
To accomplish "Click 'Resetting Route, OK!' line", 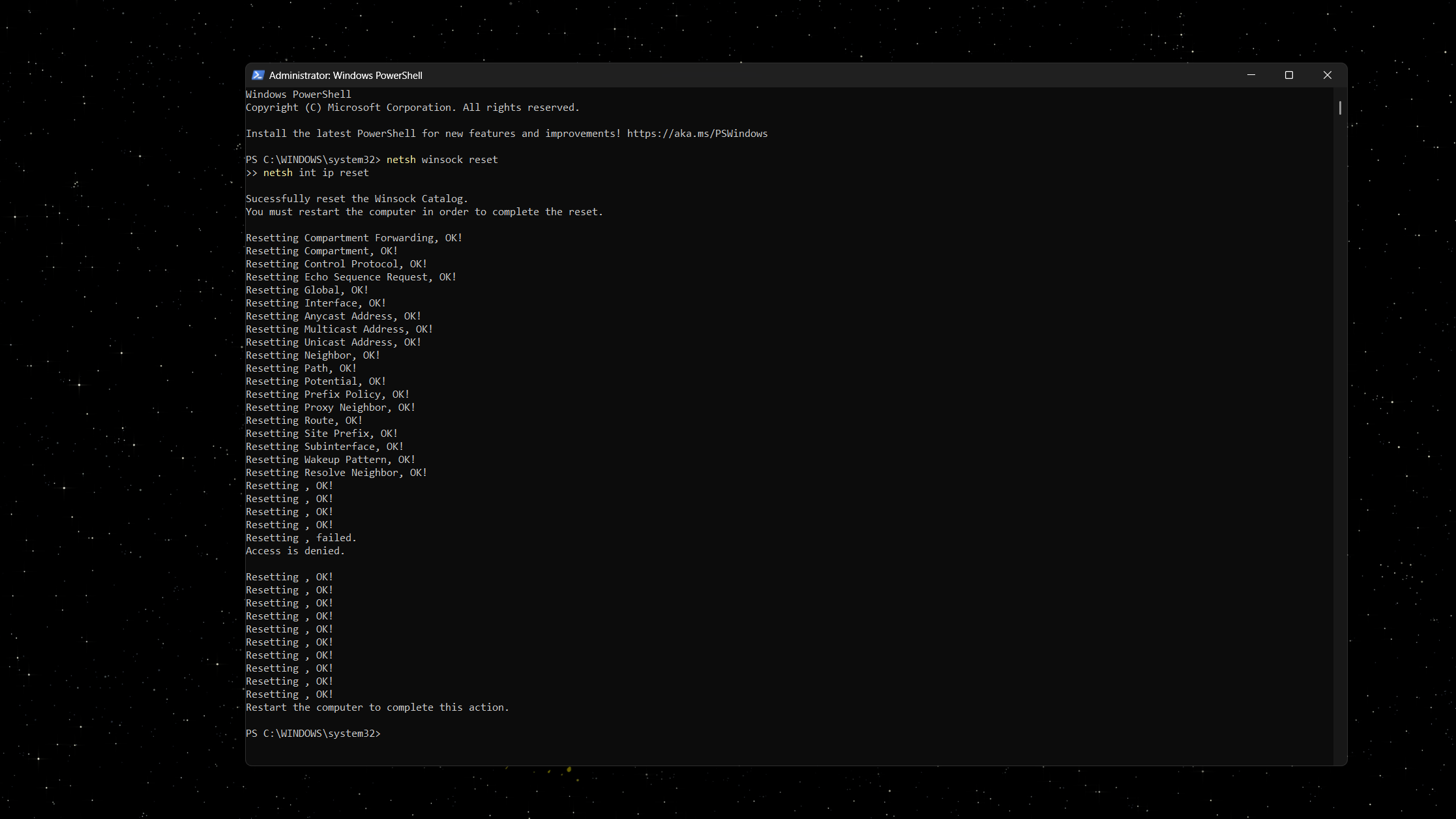I will pyautogui.click(x=304, y=421).
